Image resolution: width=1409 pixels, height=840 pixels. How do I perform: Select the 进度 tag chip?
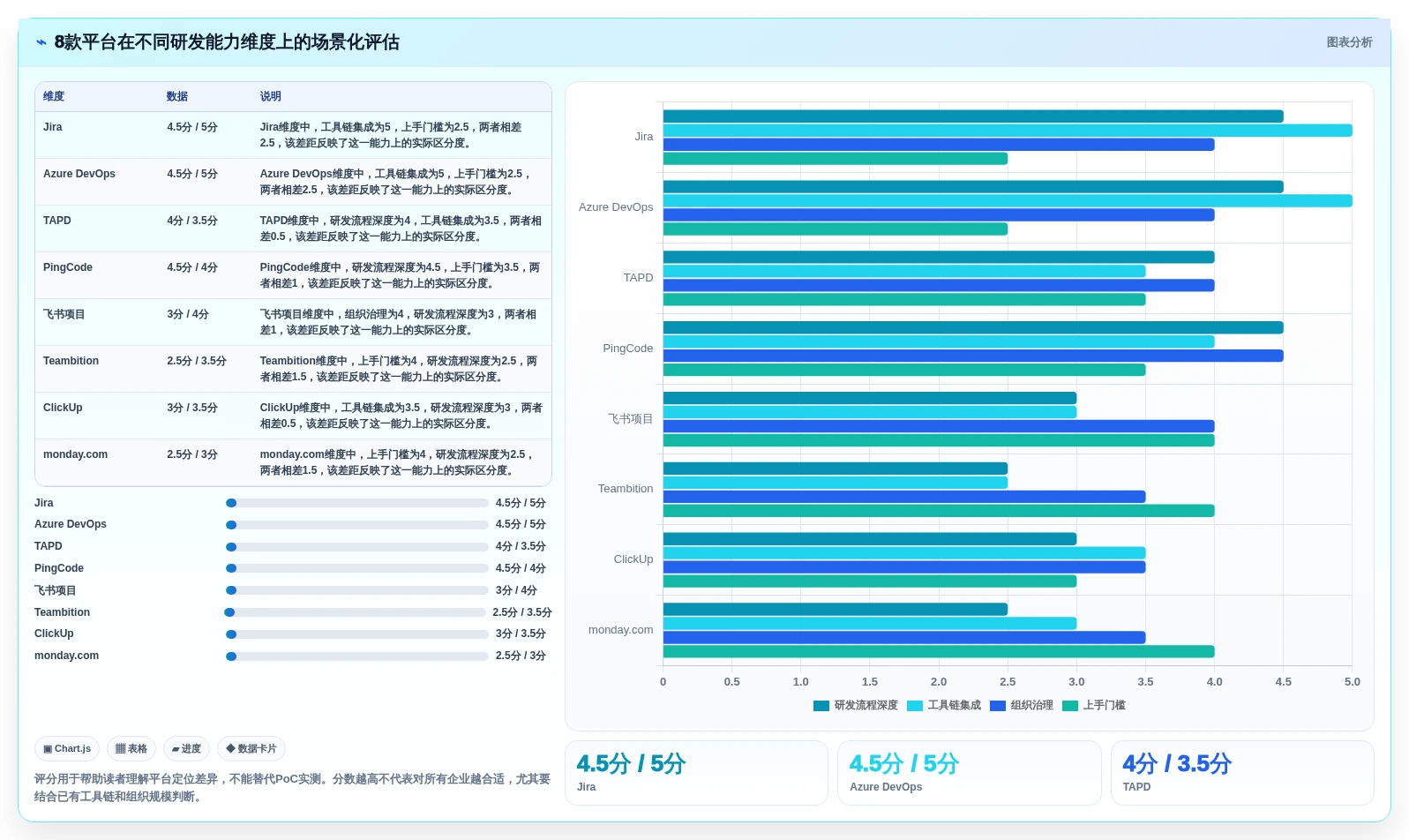[186, 749]
